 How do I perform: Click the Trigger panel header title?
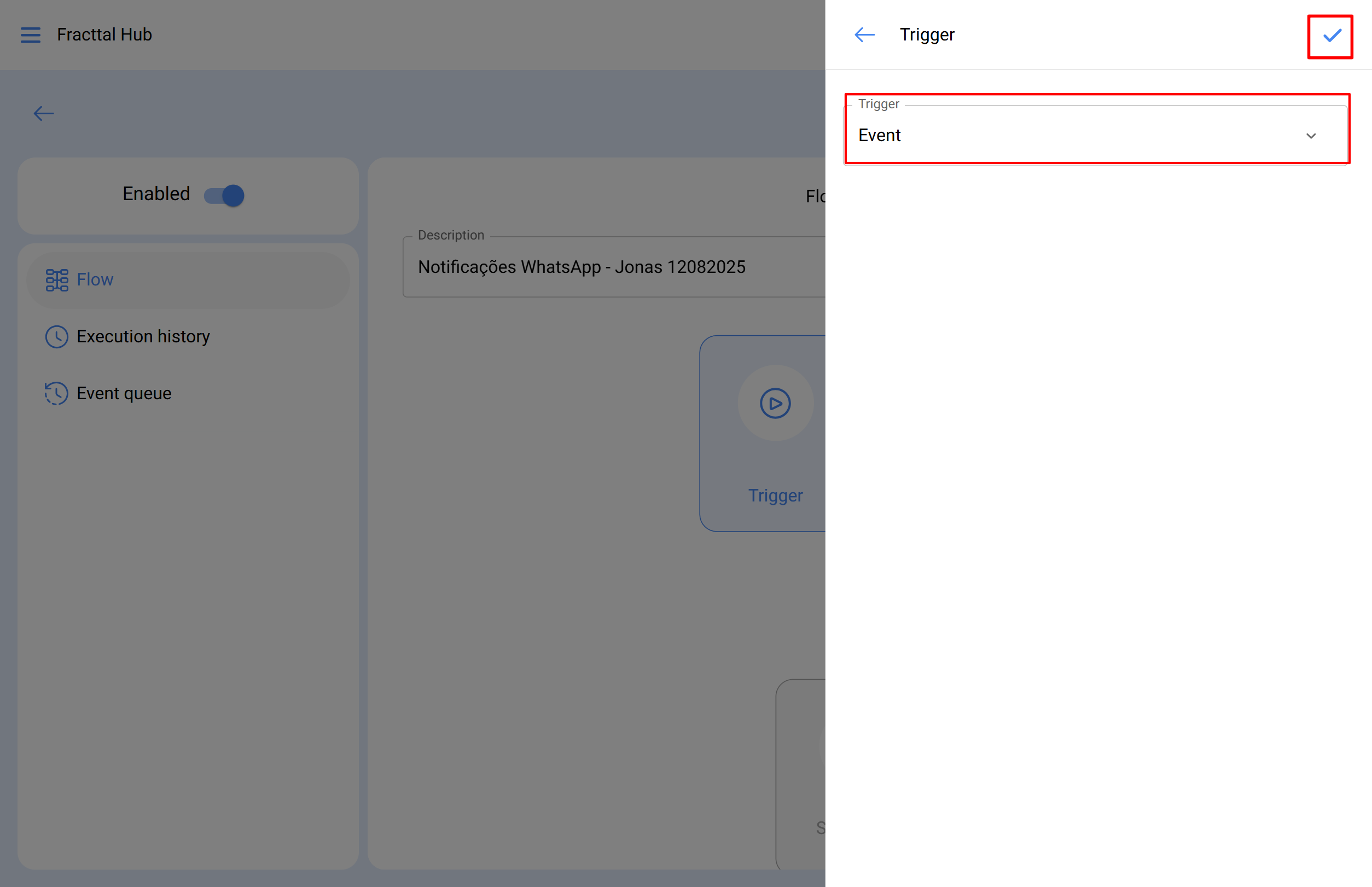coord(927,35)
